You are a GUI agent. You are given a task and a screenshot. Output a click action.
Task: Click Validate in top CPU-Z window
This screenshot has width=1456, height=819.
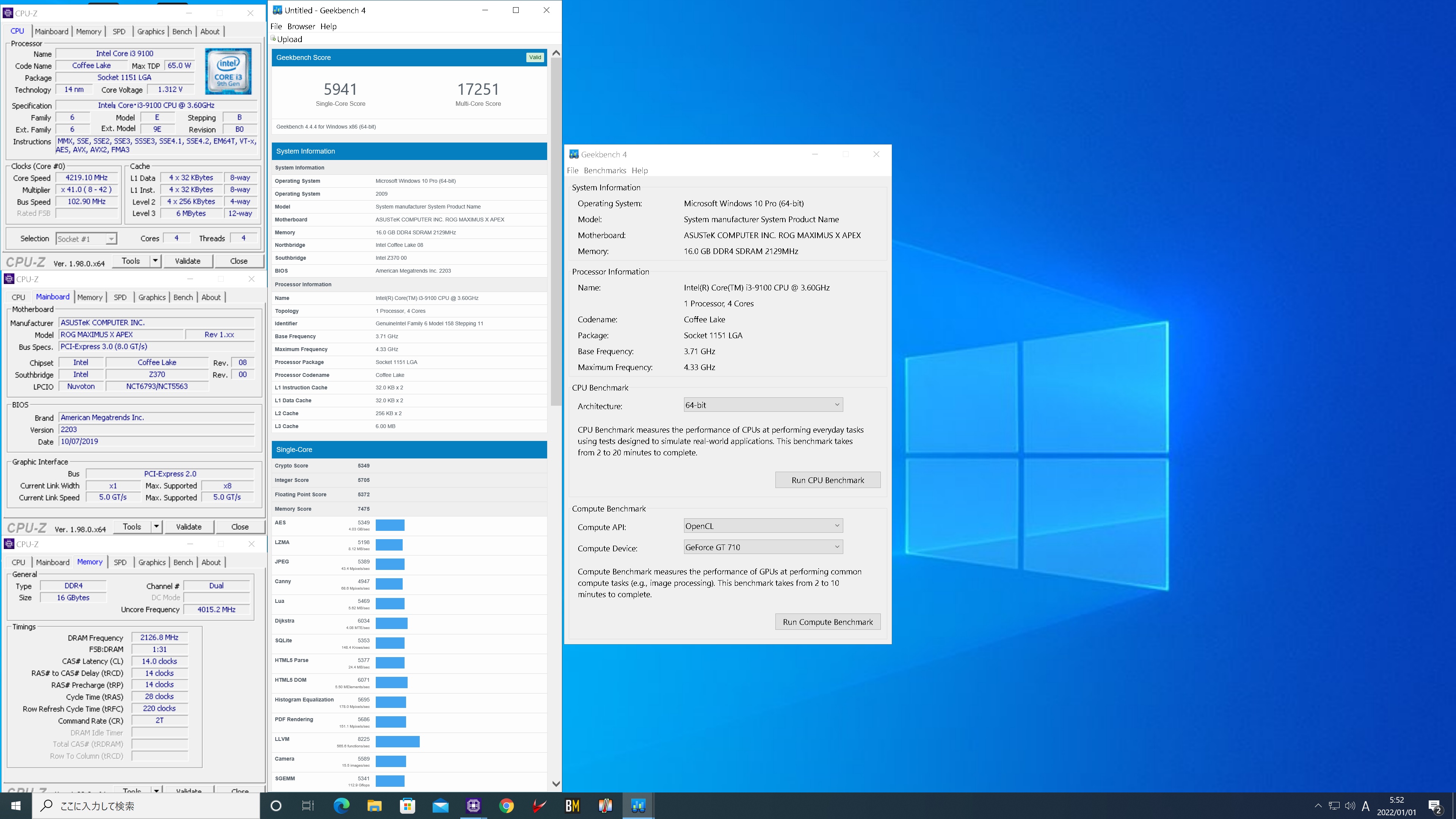[188, 260]
